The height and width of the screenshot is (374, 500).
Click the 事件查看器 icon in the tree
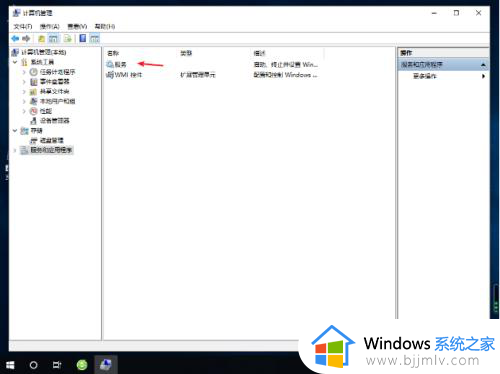33,82
